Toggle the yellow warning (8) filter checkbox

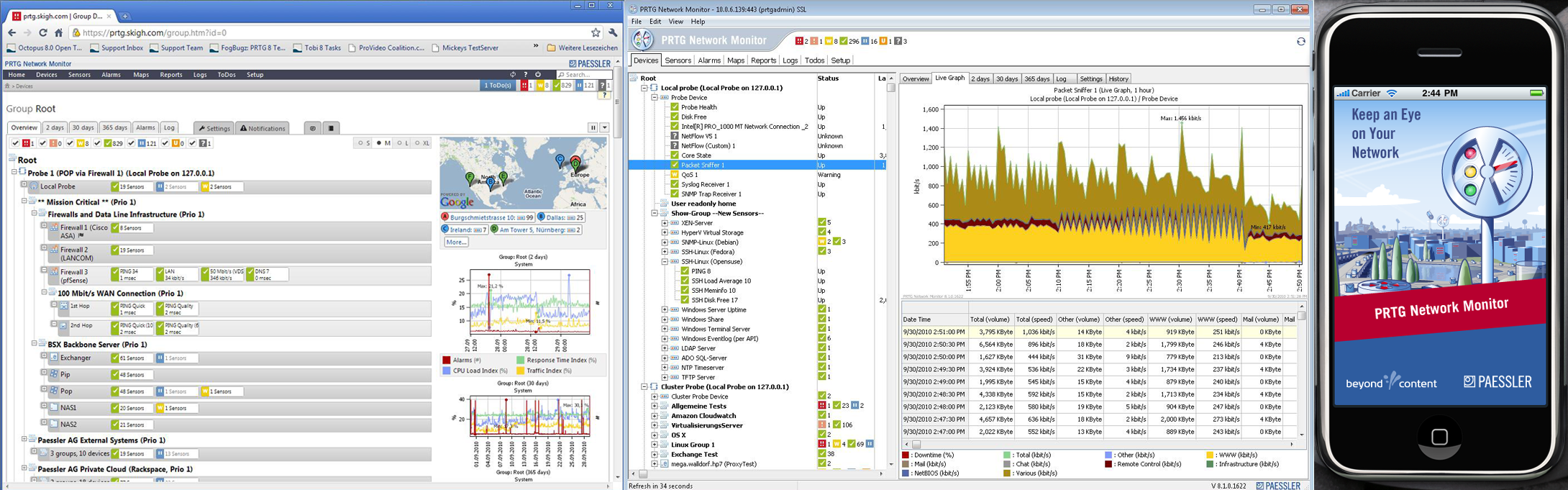pos(70,143)
